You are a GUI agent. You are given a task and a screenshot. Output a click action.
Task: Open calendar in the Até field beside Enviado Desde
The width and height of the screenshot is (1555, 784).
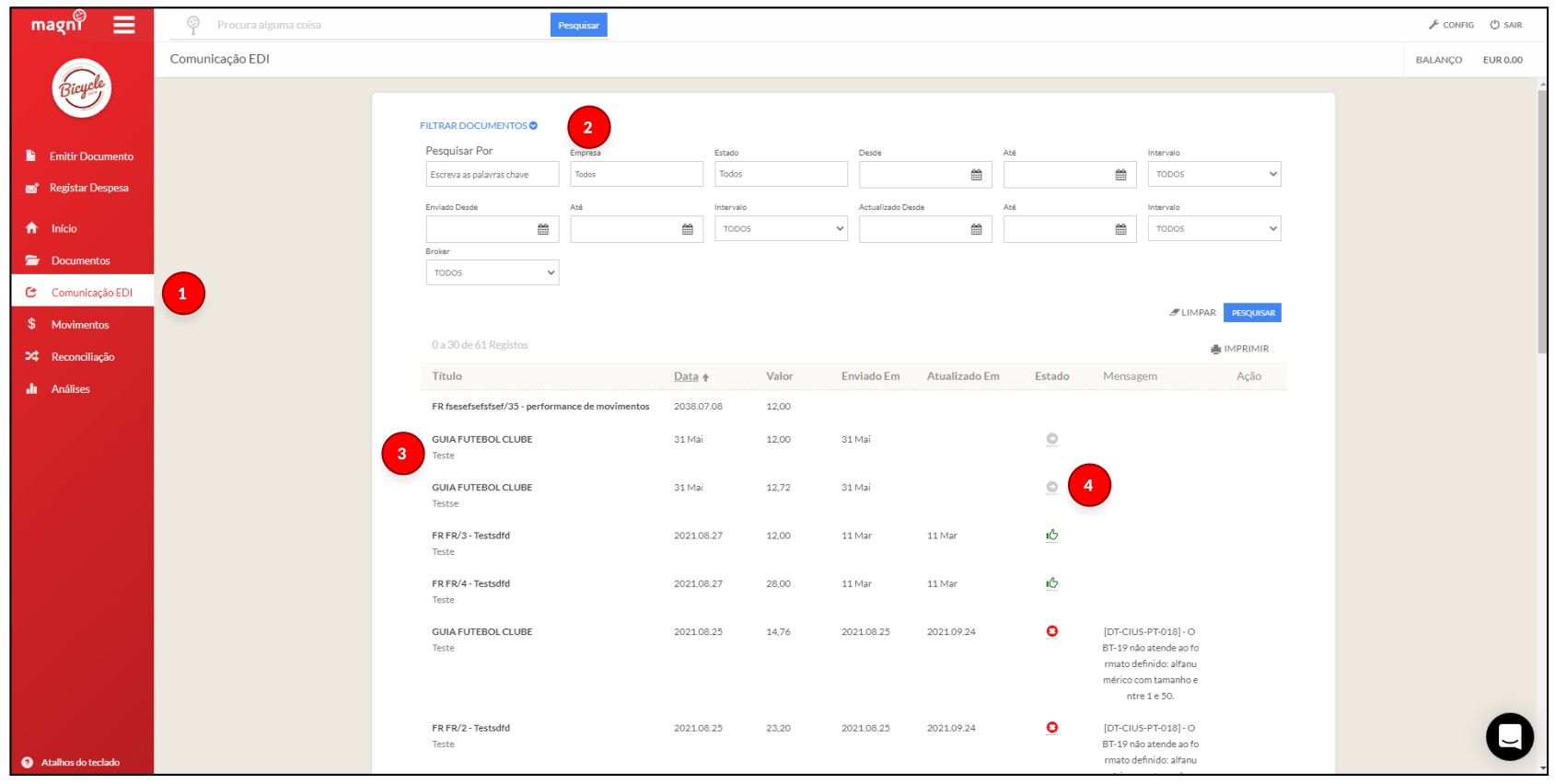click(x=687, y=229)
